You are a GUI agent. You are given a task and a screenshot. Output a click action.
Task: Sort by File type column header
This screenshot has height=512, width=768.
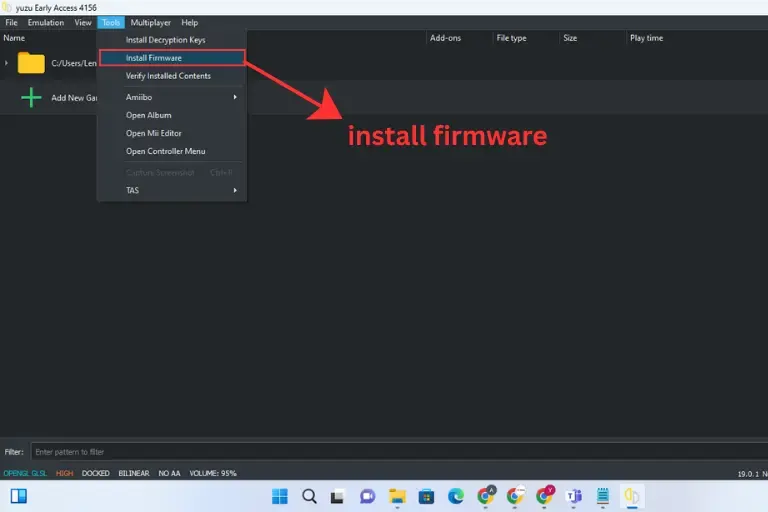(x=511, y=38)
